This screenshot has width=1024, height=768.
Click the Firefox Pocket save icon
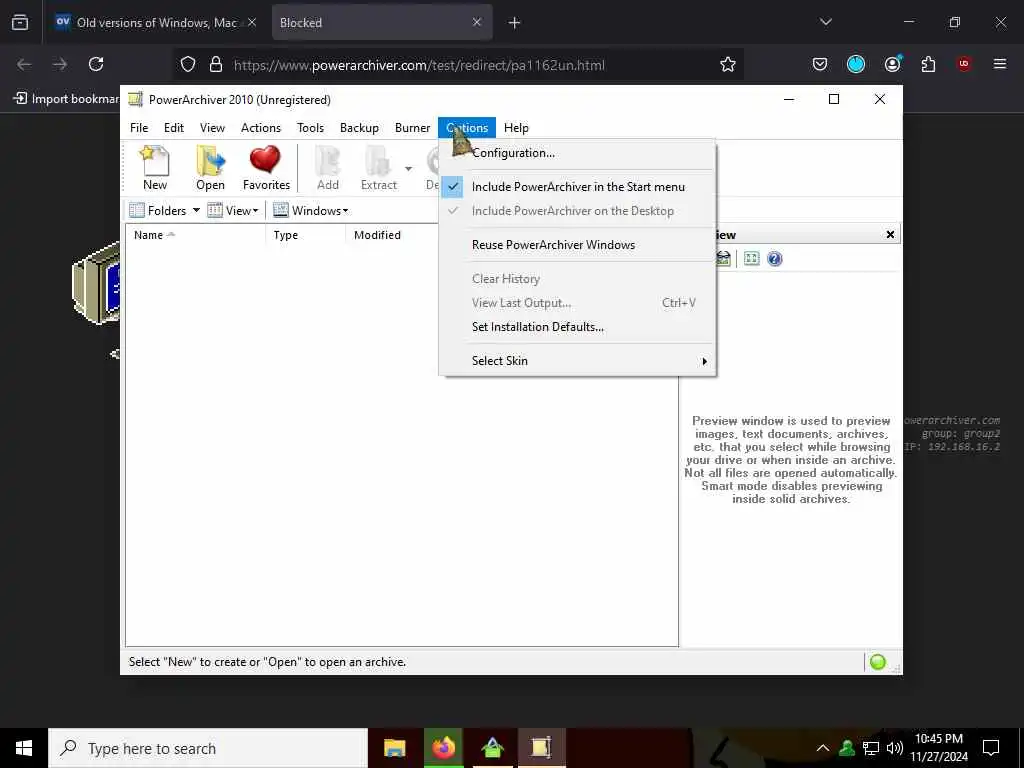point(820,64)
